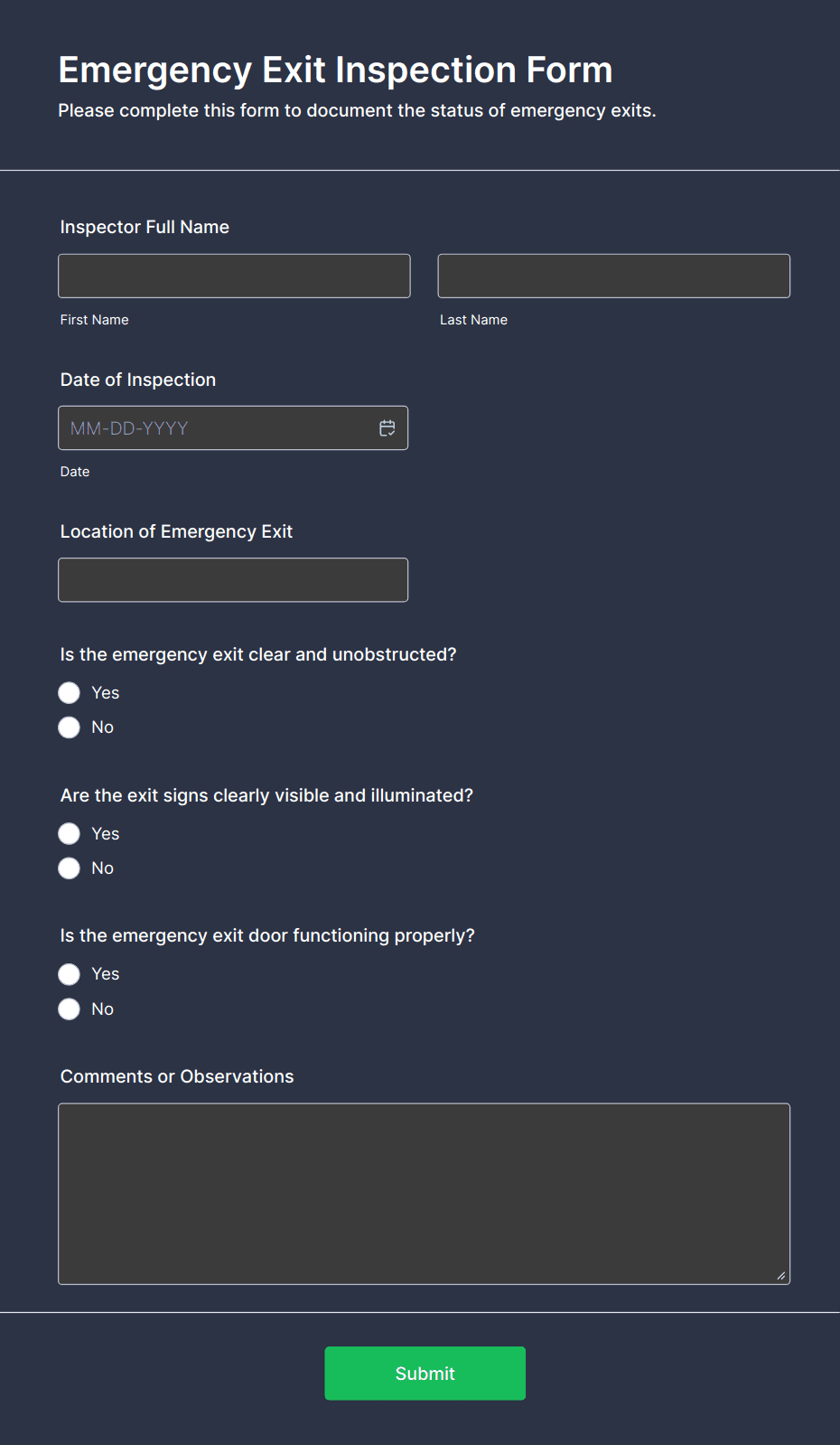Click the "First Name" sublabel text
This screenshot has height=1445, width=840.
[x=95, y=320]
